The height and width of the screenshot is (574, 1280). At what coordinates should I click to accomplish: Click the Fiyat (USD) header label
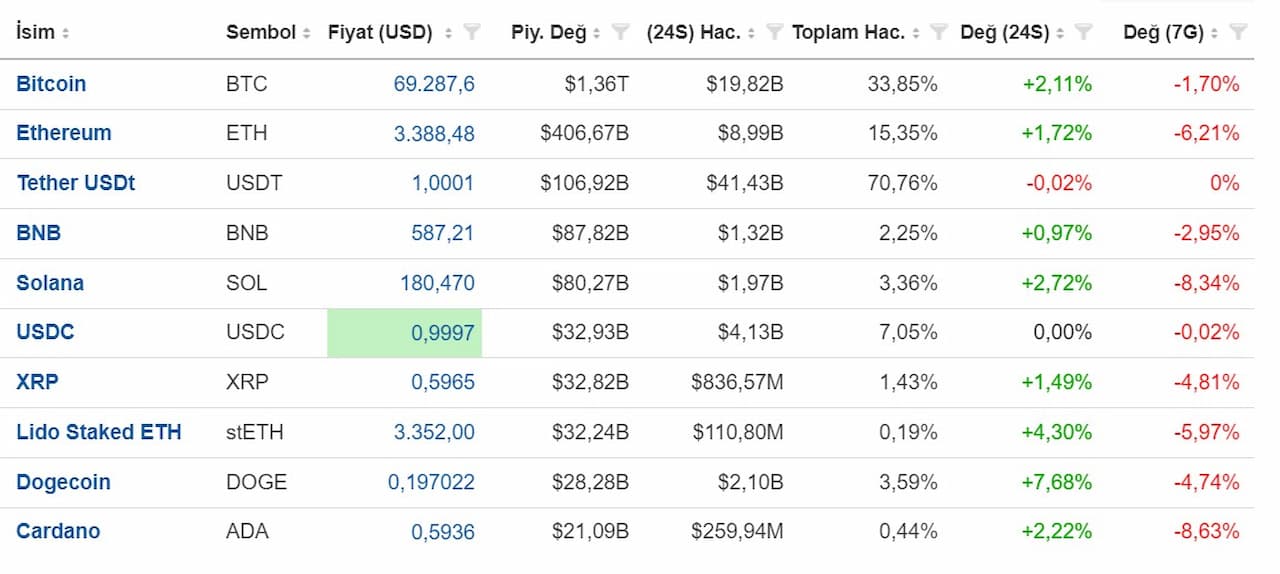pos(380,32)
